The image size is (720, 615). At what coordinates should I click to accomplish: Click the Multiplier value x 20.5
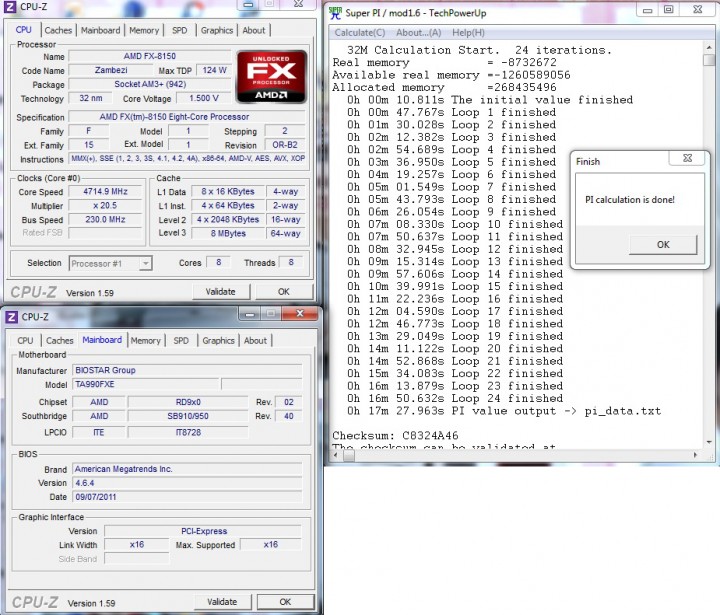(x=105, y=206)
